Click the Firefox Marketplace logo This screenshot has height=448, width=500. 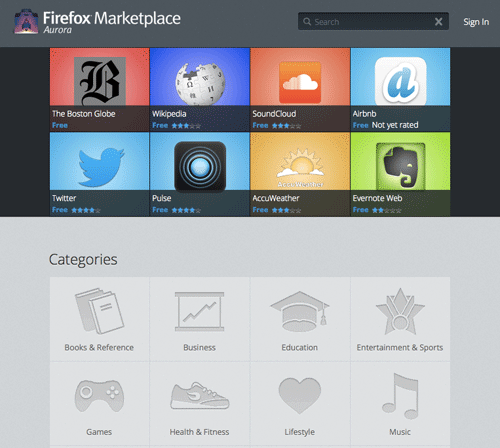[97, 21]
